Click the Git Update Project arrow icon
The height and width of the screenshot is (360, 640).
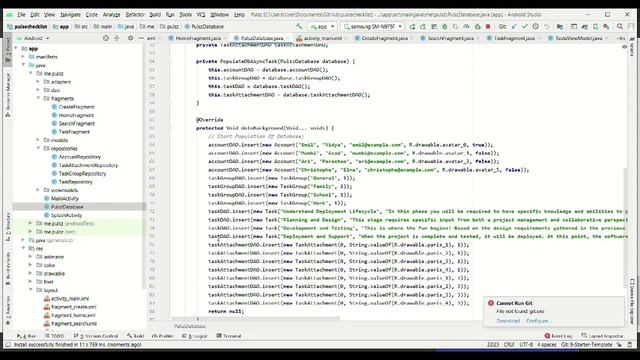(x=514, y=27)
